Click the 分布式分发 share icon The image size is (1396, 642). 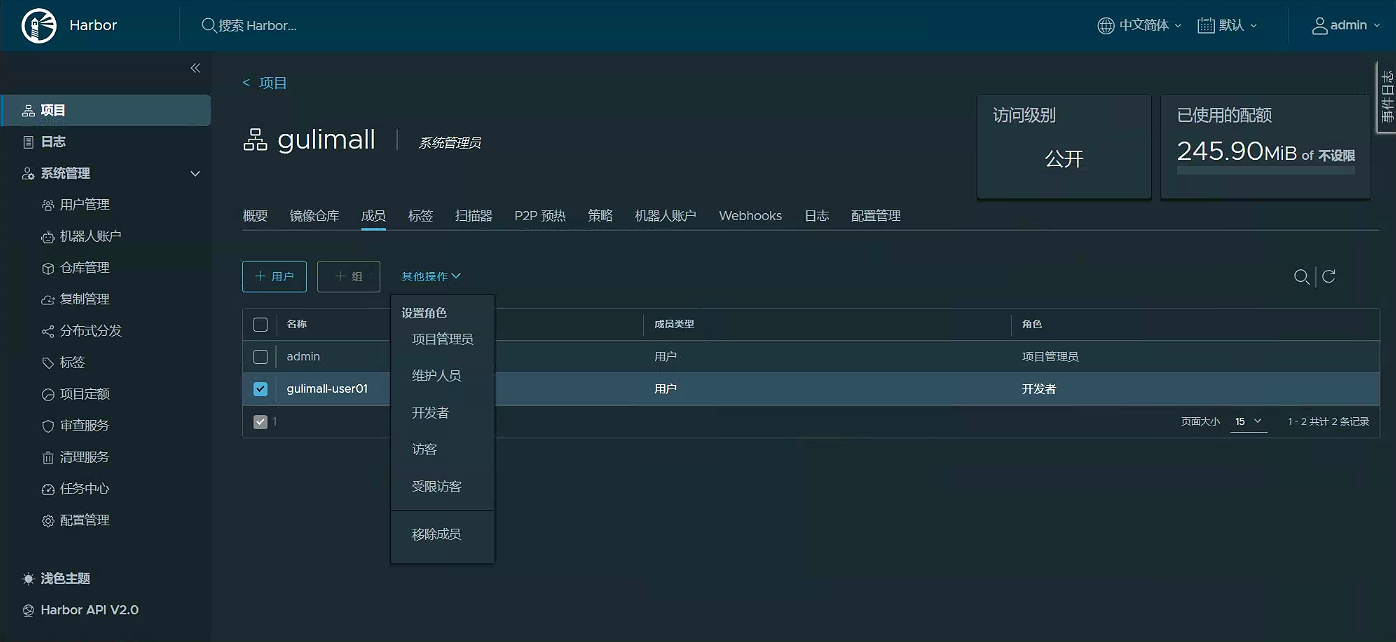tap(48, 331)
